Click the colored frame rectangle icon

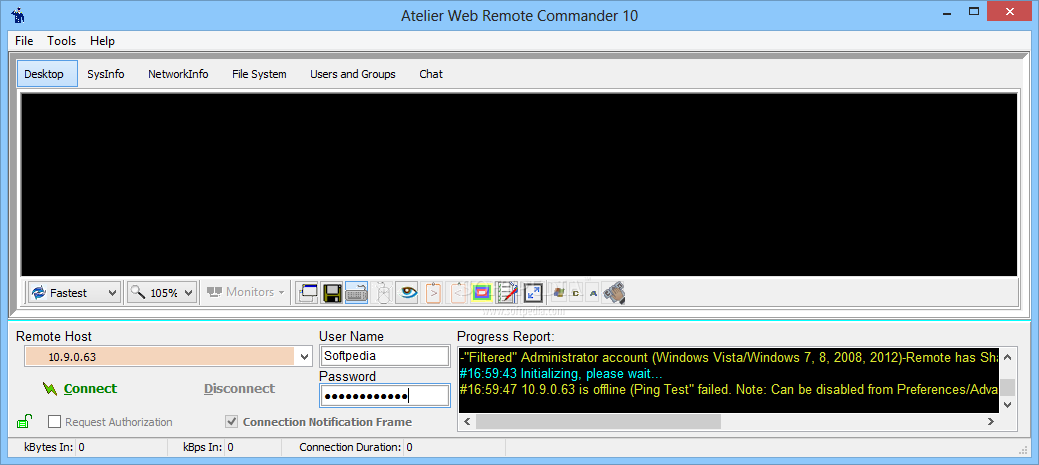pyautogui.click(x=482, y=292)
